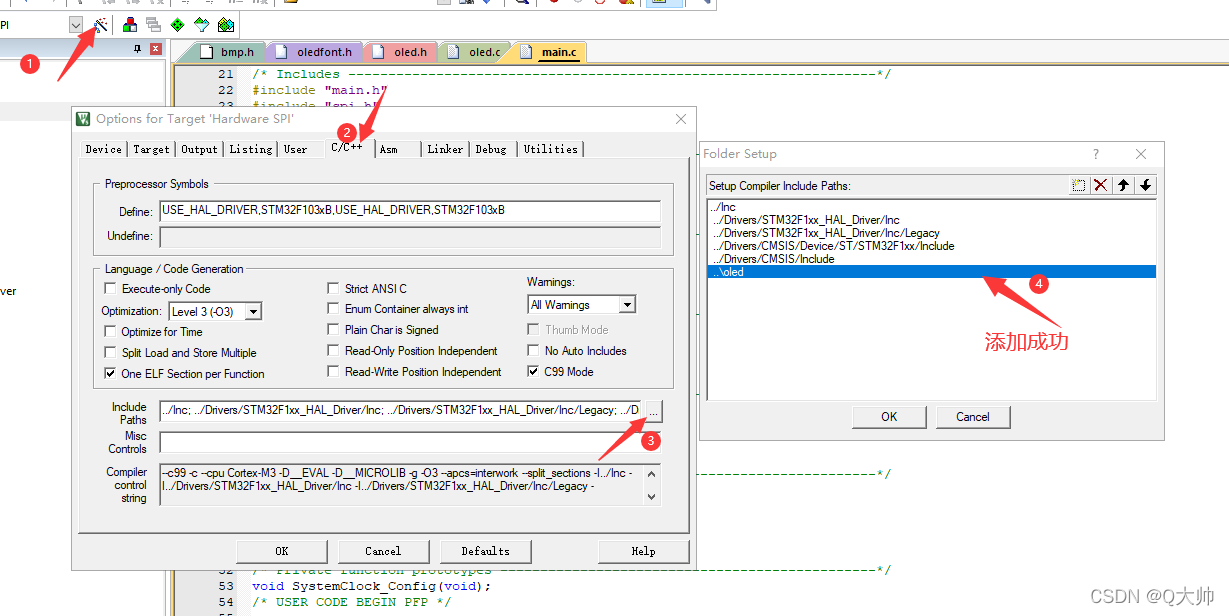Click the Include Paths browse '...' button

652,410
